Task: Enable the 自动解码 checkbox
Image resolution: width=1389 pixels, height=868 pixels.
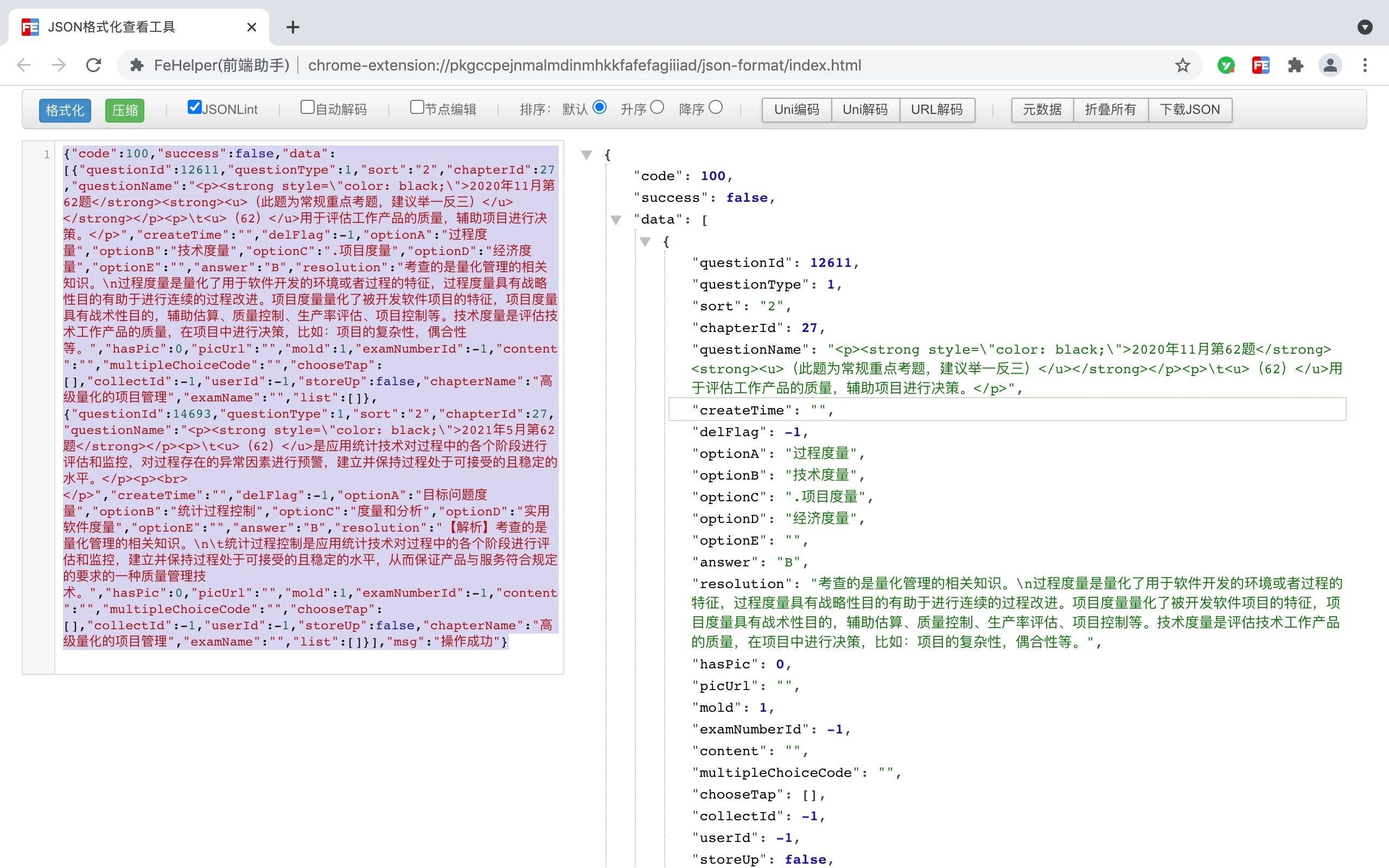Action: point(308,107)
